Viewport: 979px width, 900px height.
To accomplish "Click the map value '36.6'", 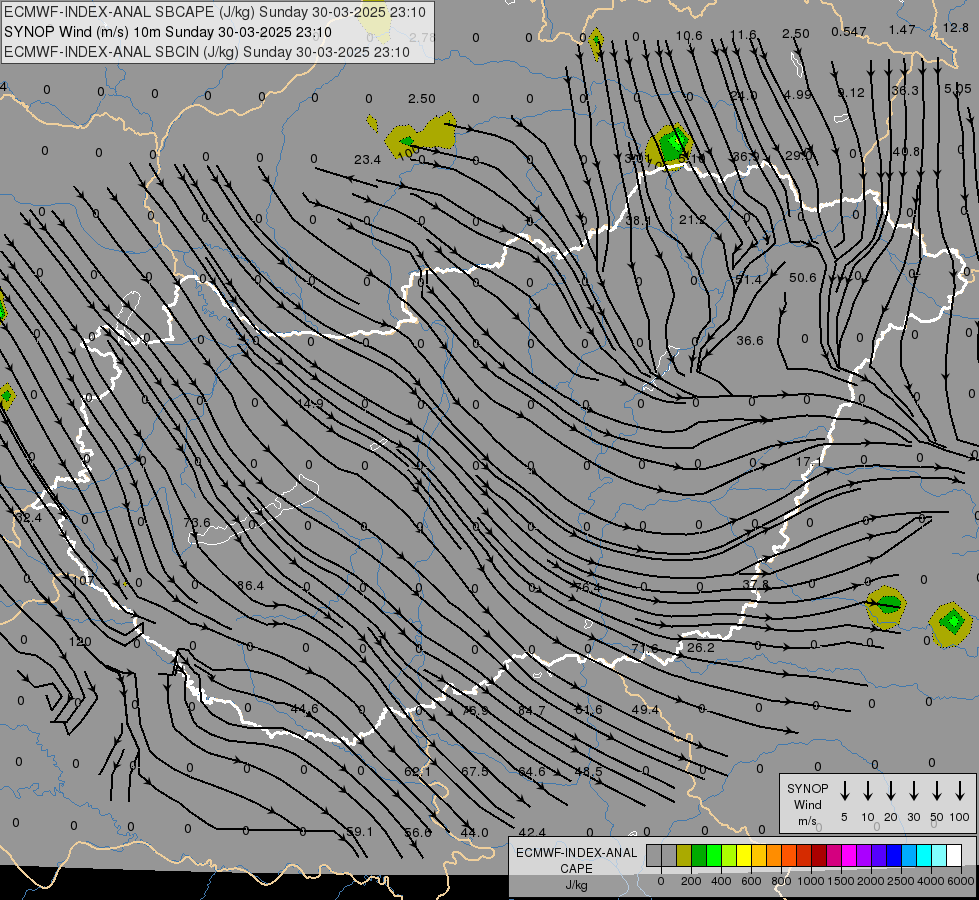I will (749, 340).
